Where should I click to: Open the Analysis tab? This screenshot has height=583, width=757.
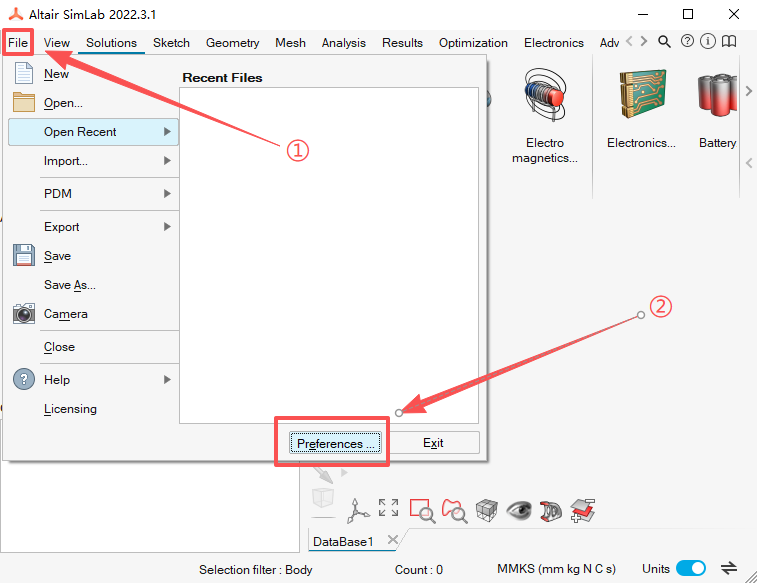[343, 42]
